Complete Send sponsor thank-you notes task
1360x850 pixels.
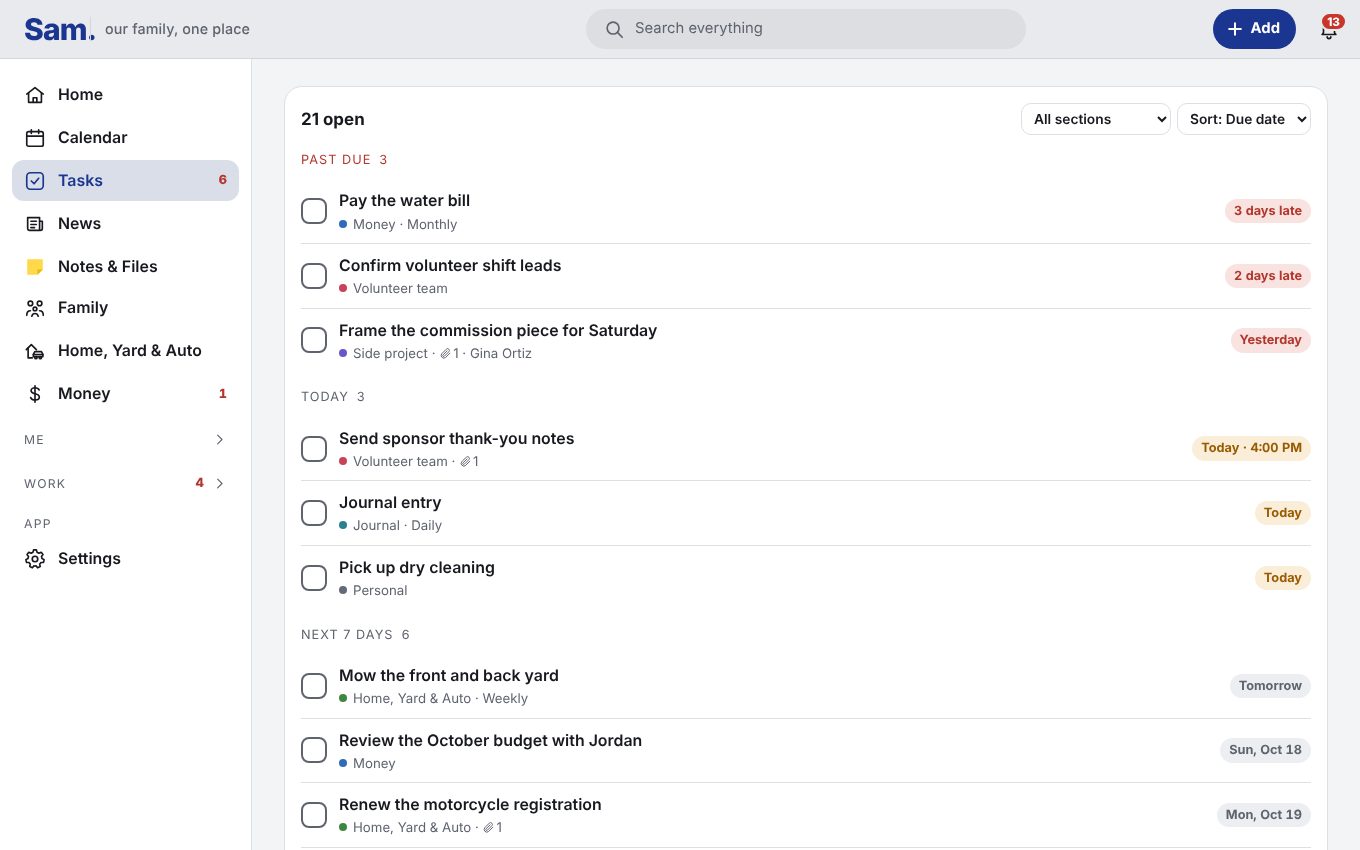pyautogui.click(x=314, y=449)
